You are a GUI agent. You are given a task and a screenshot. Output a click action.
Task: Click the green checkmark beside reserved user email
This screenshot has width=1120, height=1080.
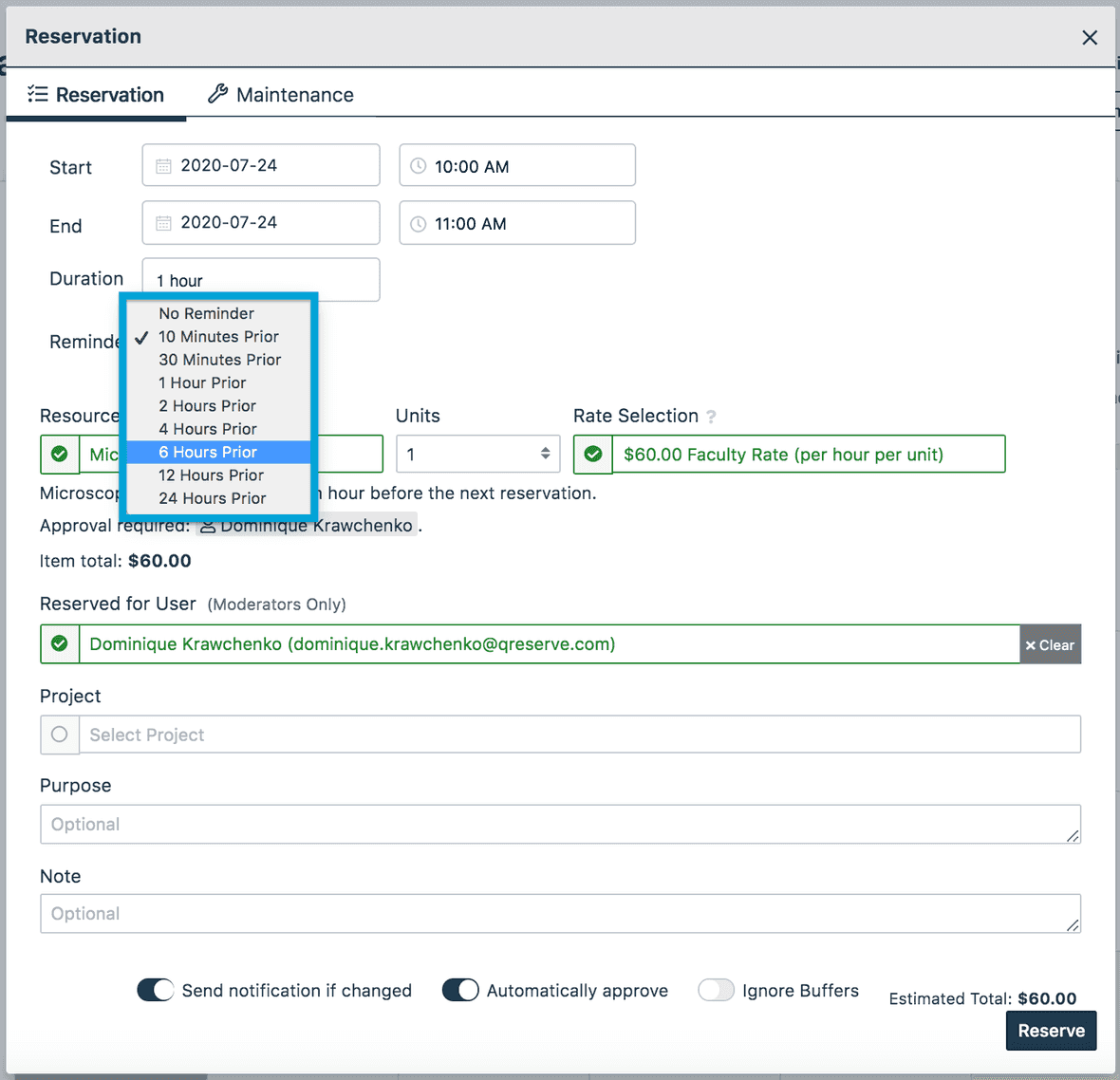point(60,644)
